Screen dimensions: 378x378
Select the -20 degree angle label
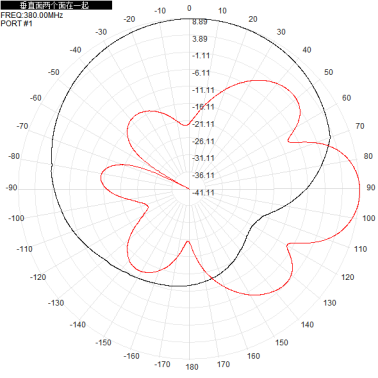[129, 19]
